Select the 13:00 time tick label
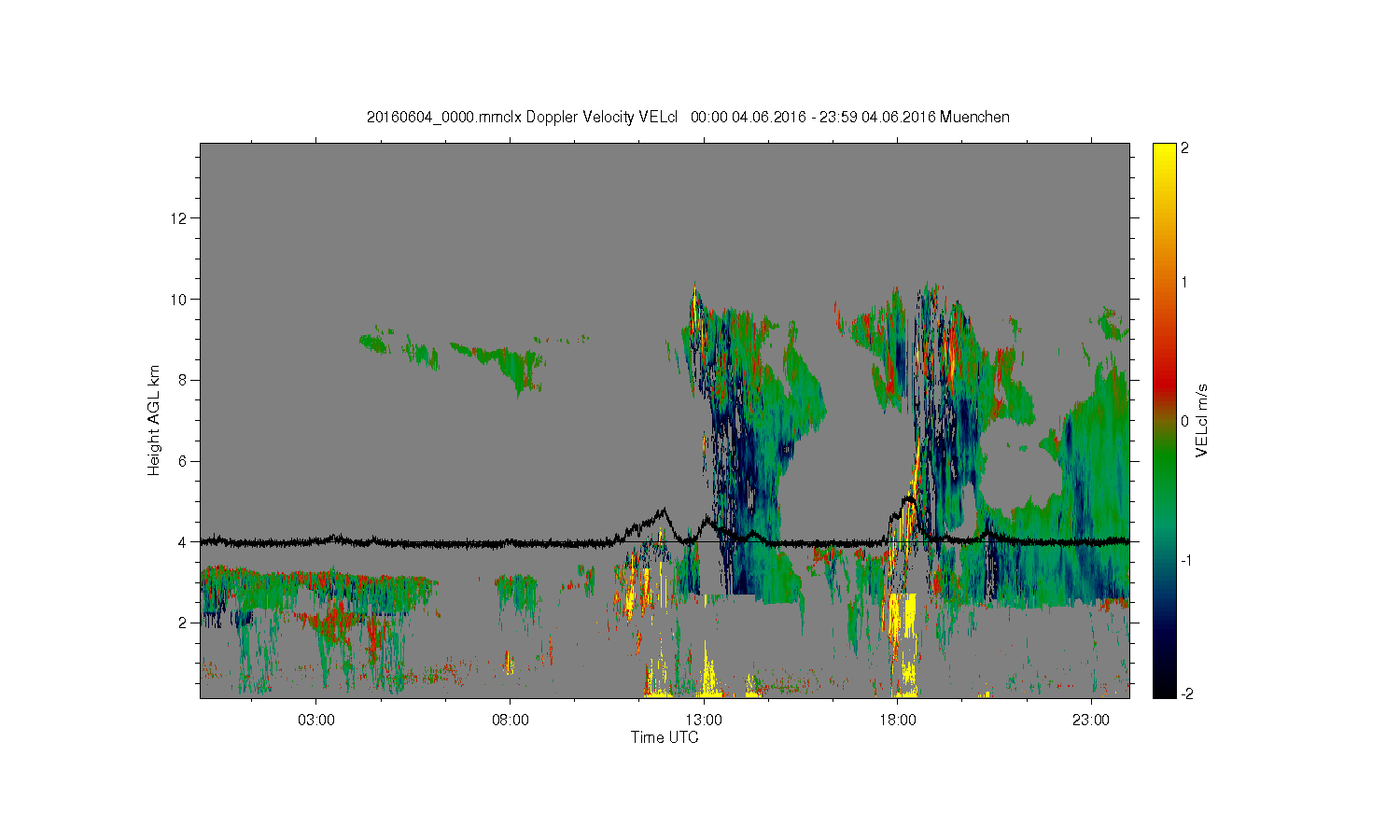The height and width of the screenshot is (840, 1400). 704,721
